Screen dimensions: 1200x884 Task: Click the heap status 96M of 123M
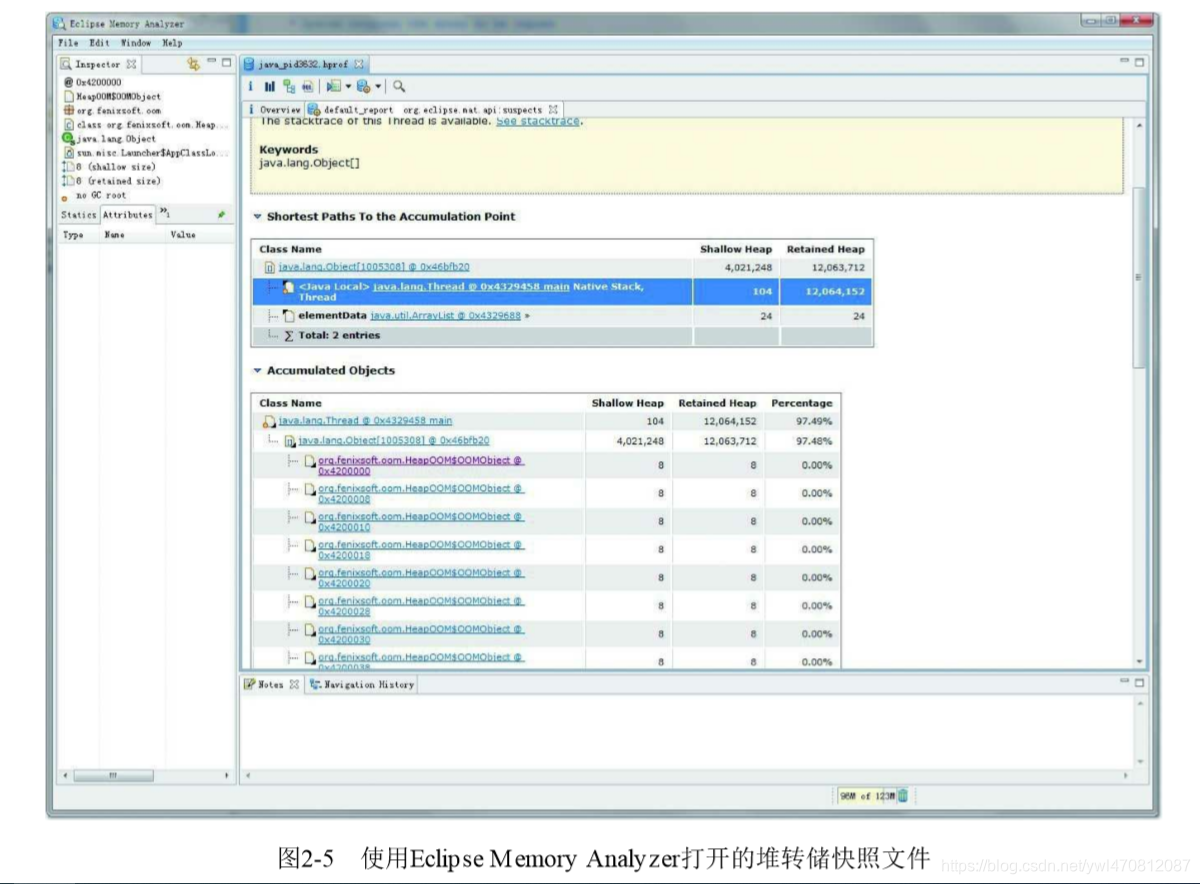866,796
